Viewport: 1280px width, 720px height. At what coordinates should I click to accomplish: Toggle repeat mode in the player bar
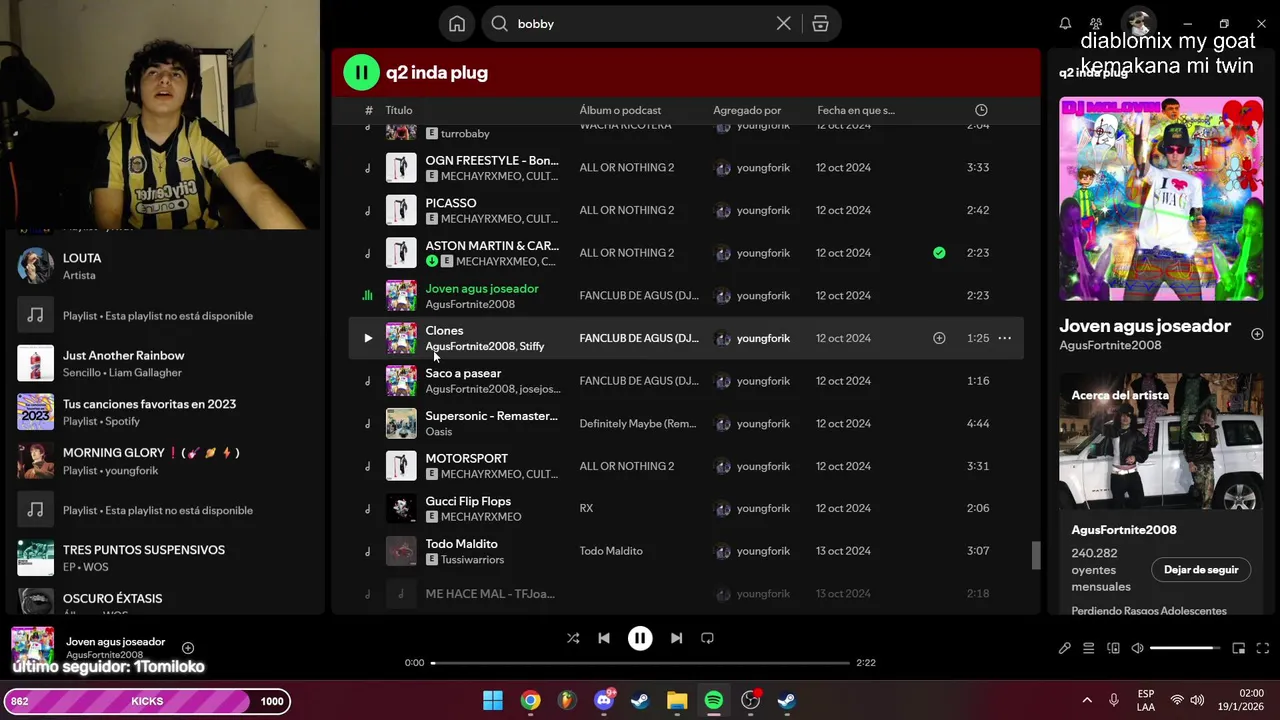click(x=707, y=638)
